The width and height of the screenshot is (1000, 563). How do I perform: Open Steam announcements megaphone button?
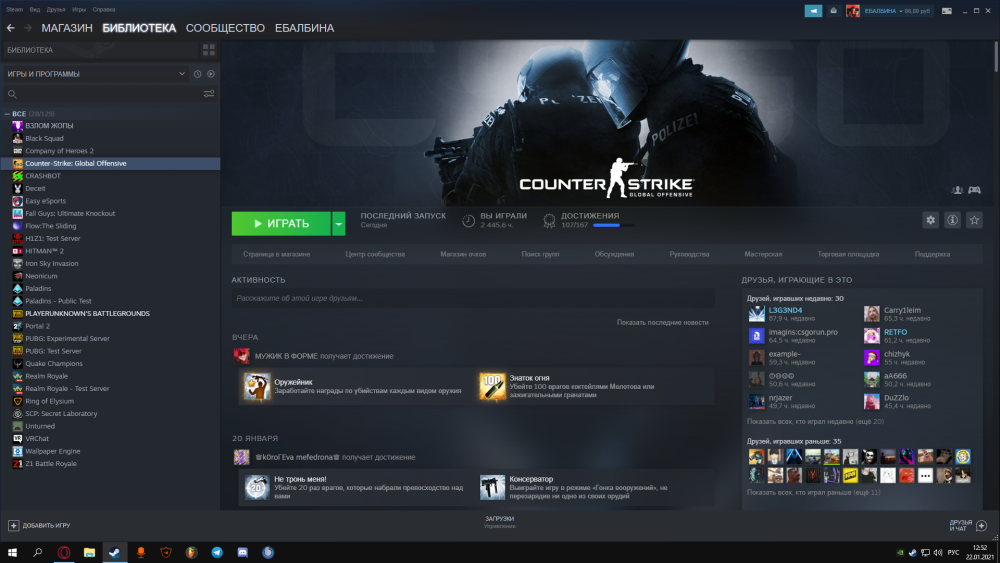[x=813, y=11]
